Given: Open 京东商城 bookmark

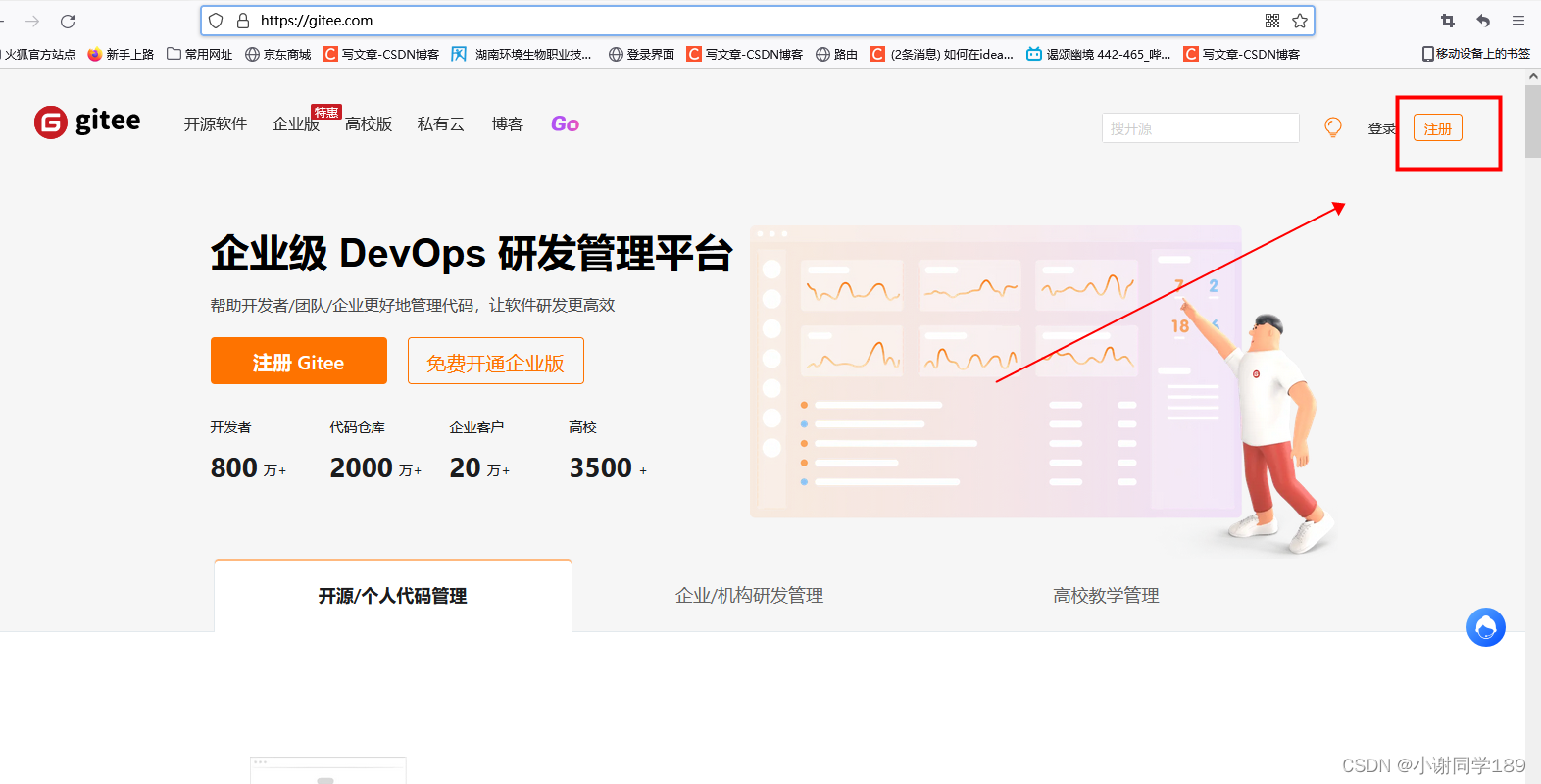Looking at the screenshot, I should [x=278, y=54].
